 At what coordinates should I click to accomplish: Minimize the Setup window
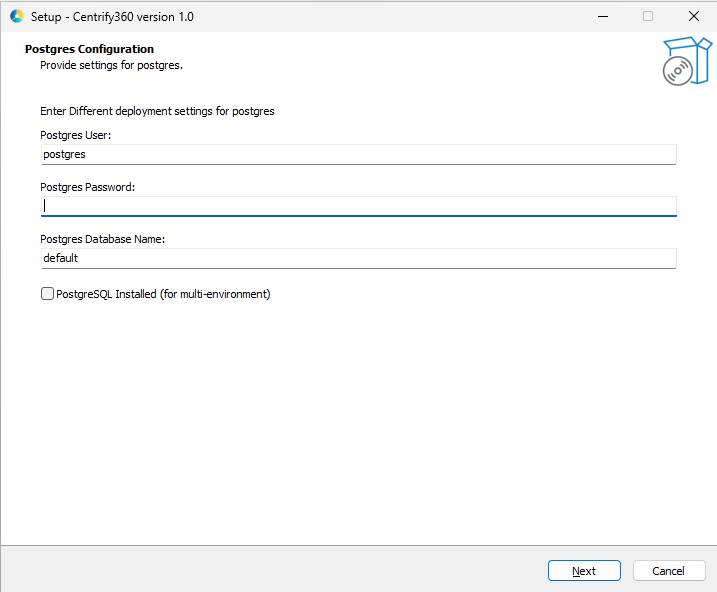tap(603, 16)
